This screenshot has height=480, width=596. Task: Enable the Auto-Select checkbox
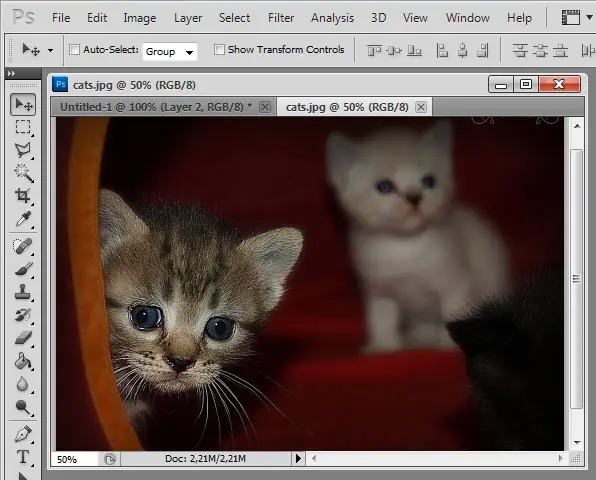click(x=74, y=49)
